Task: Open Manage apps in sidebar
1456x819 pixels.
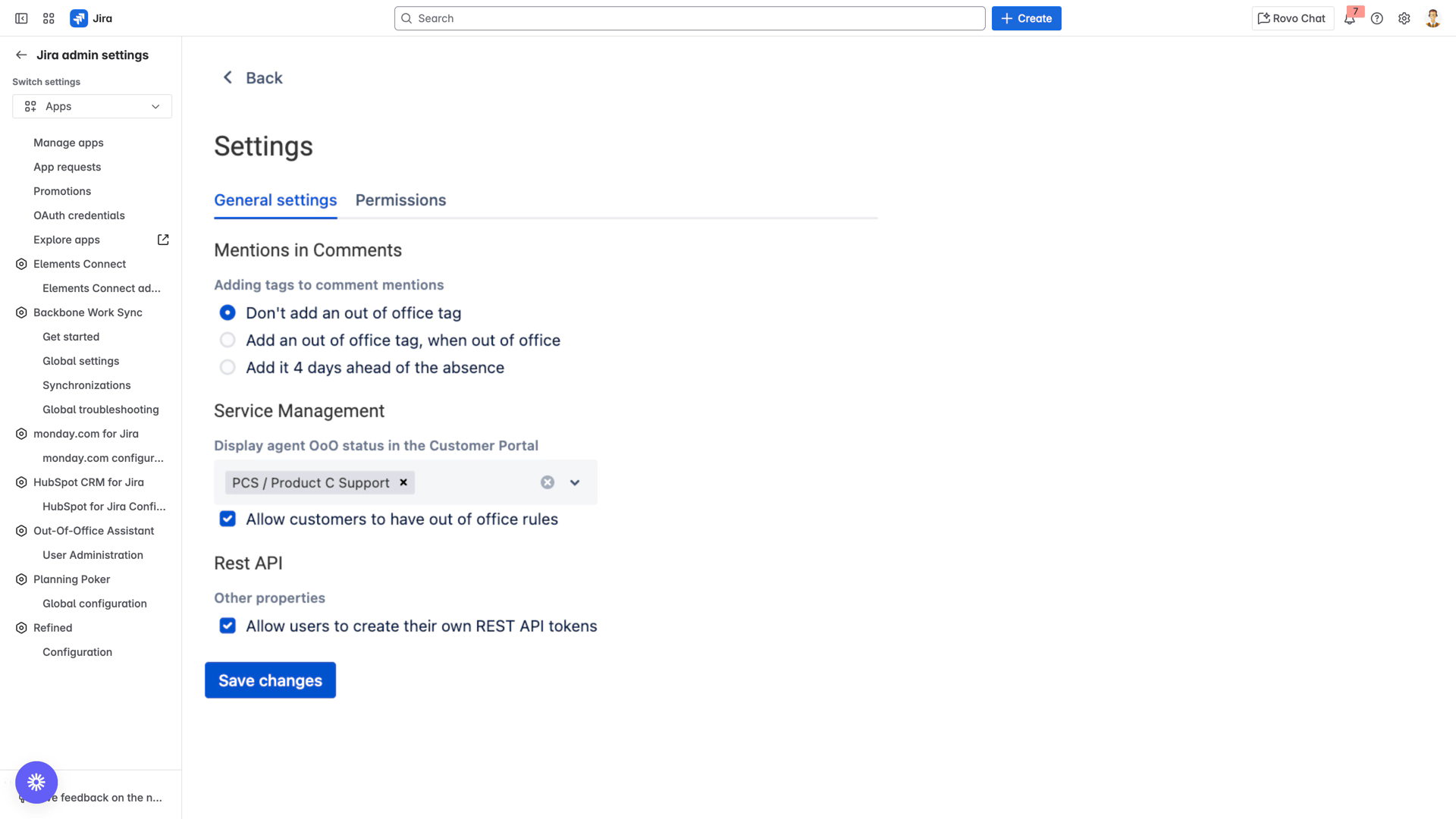Action: (x=68, y=143)
